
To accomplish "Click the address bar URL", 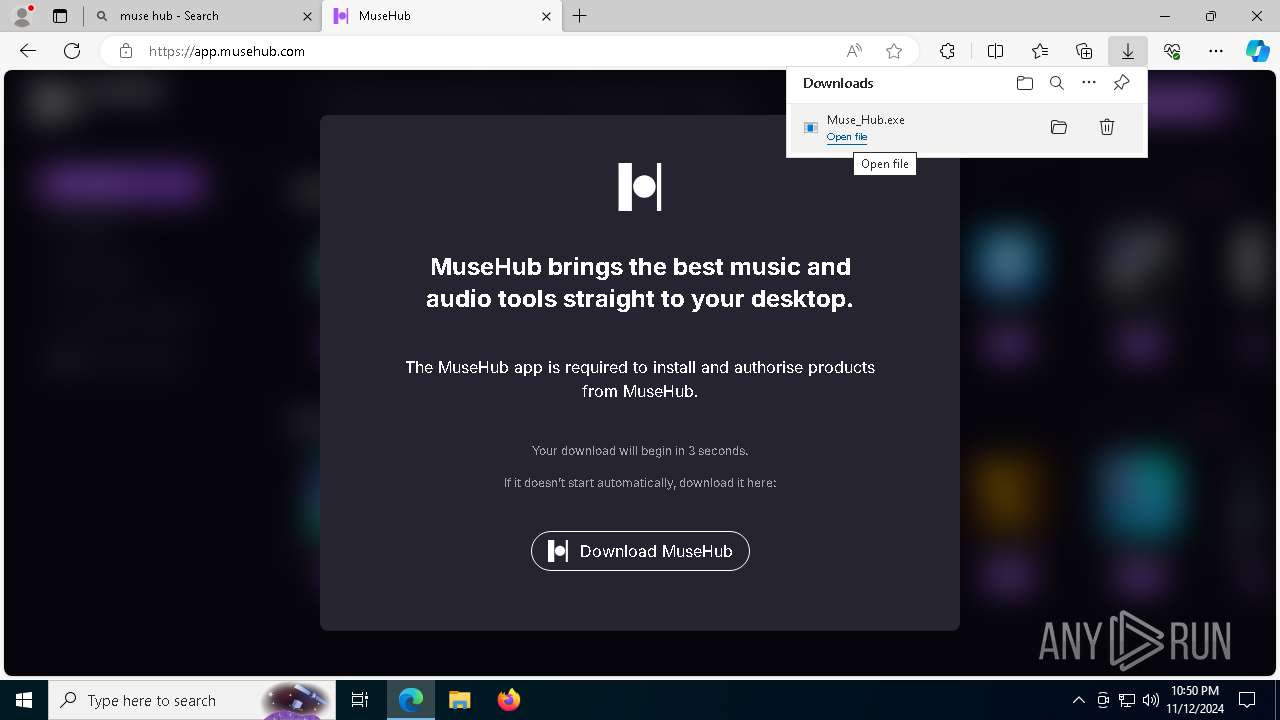I will pyautogui.click(x=227, y=51).
